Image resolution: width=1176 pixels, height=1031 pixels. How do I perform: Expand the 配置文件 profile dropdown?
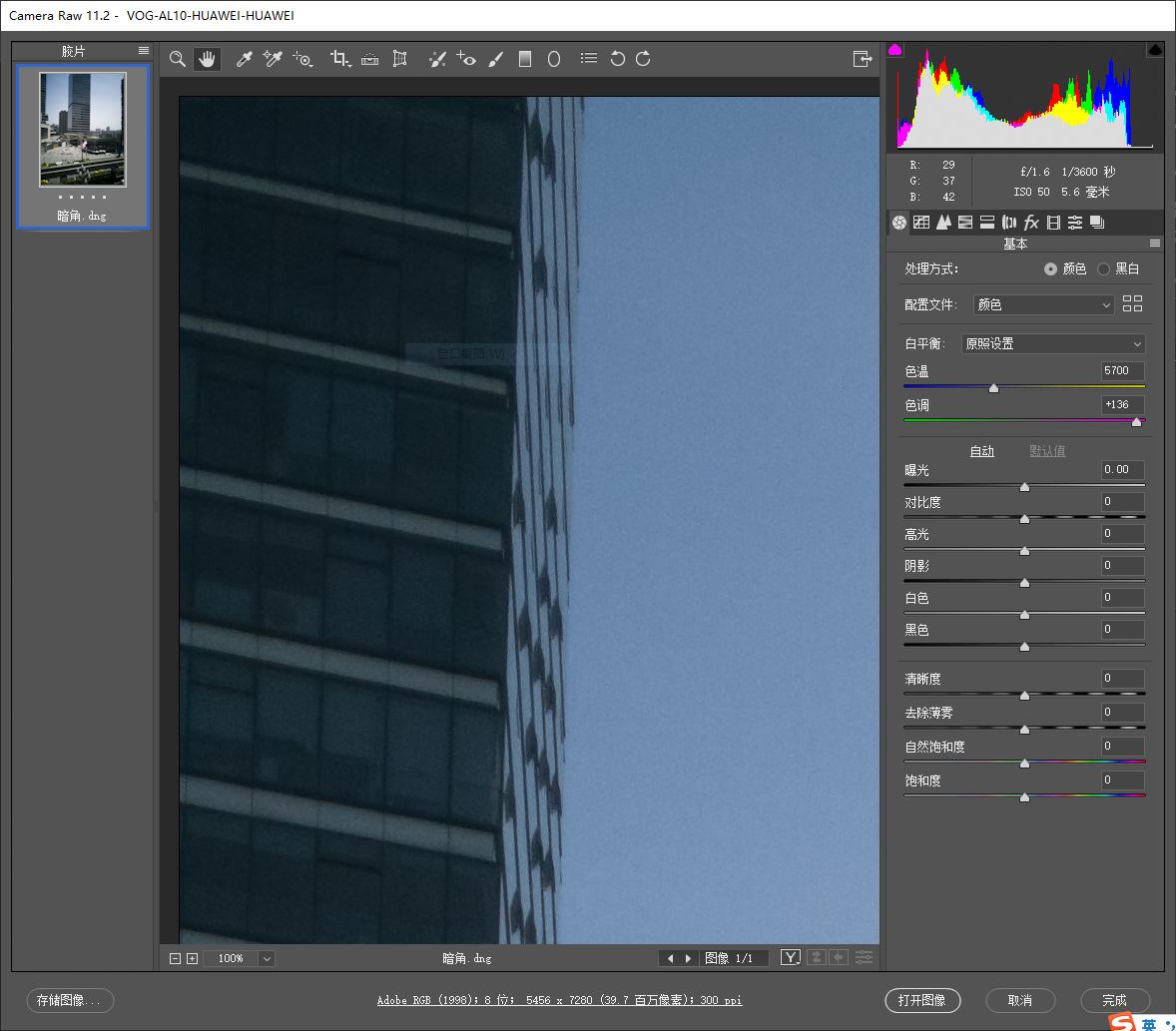[1044, 305]
